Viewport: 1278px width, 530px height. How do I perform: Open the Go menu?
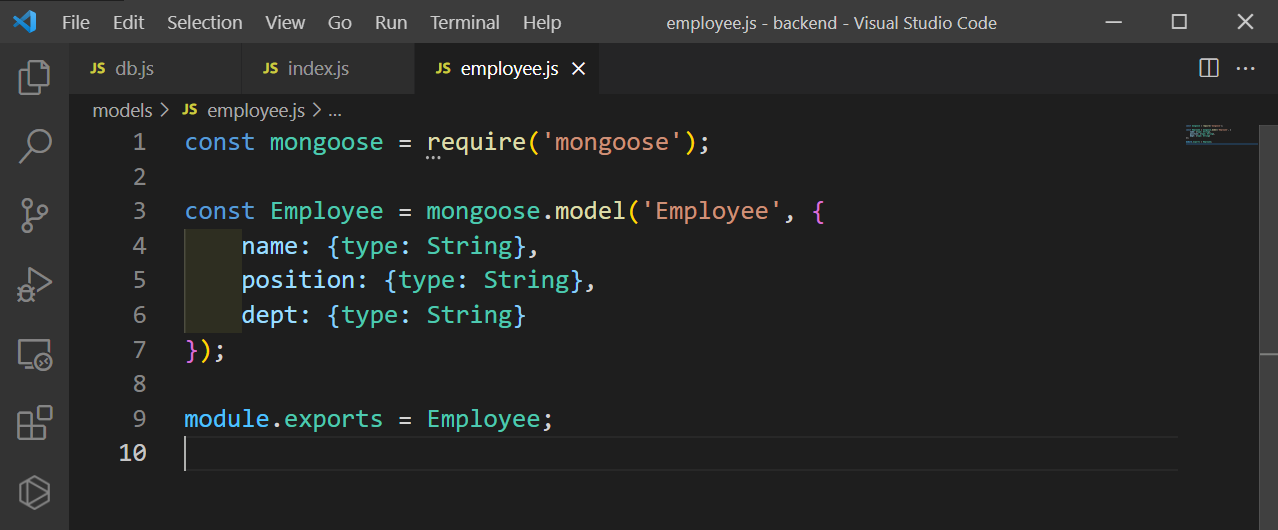point(340,22)
